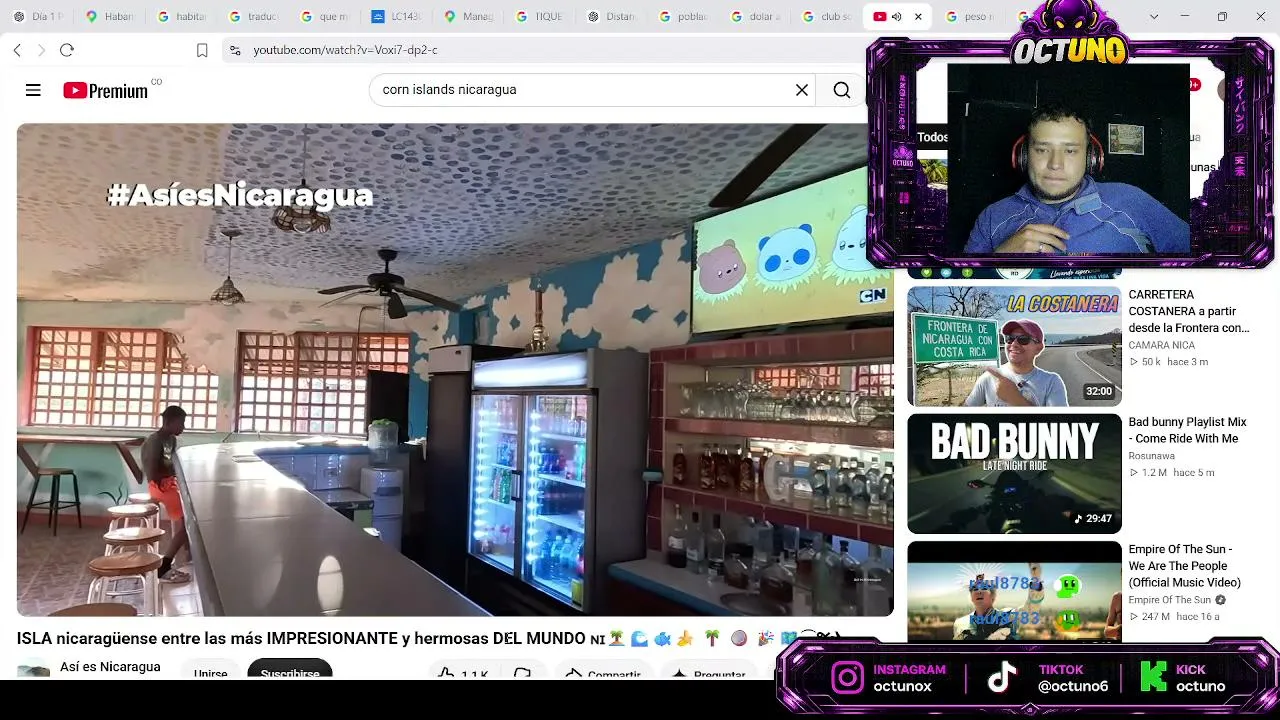
Task: Open the Bad Bunny Late Night Ride thumbnail
Action: [x=1014, y=474]
